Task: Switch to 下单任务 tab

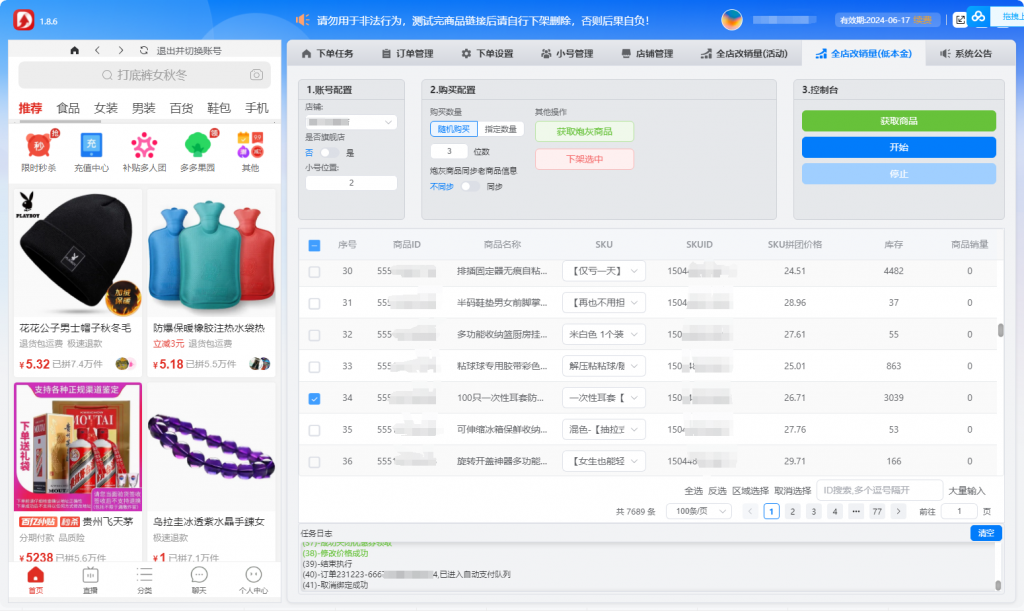Action: point(327,54)
